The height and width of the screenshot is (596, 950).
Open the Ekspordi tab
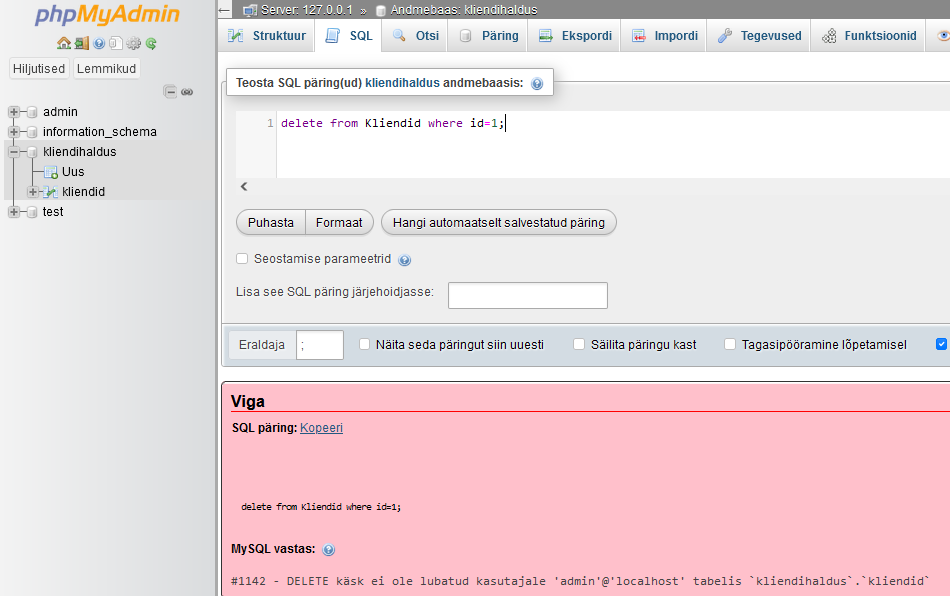point(575,36)
